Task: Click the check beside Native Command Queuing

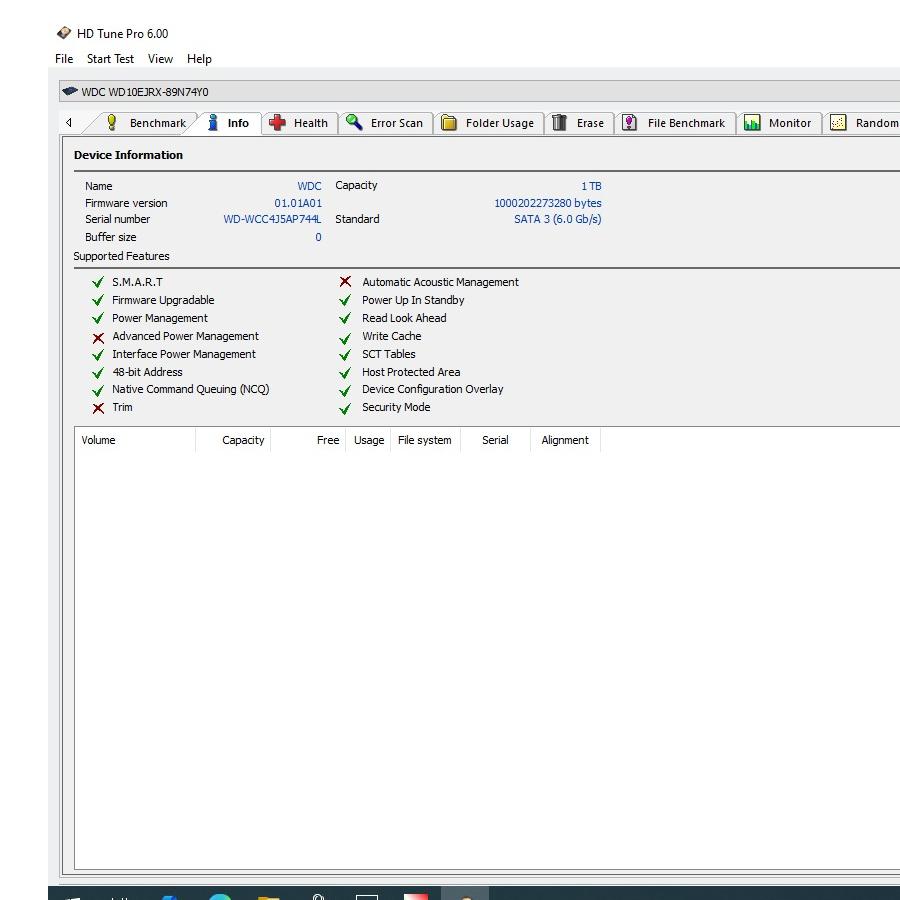Action: click(98, 391)
